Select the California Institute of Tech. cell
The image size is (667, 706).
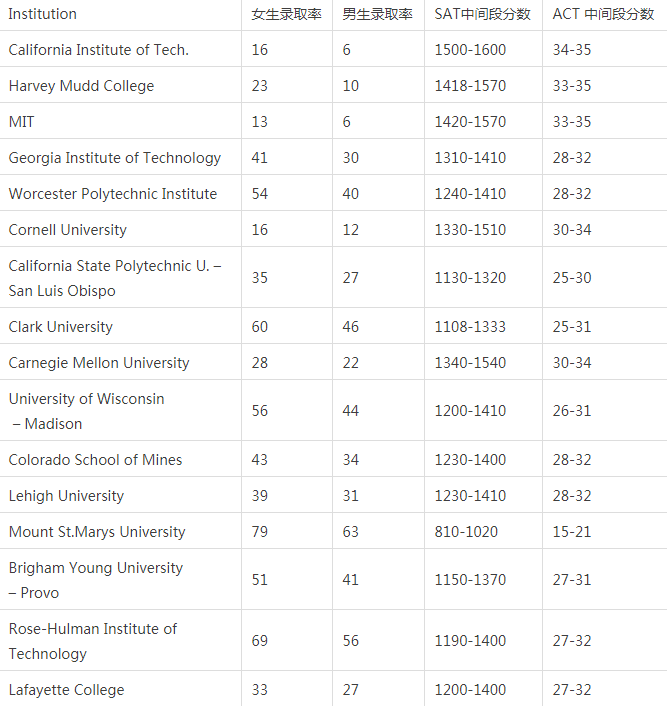98,50
